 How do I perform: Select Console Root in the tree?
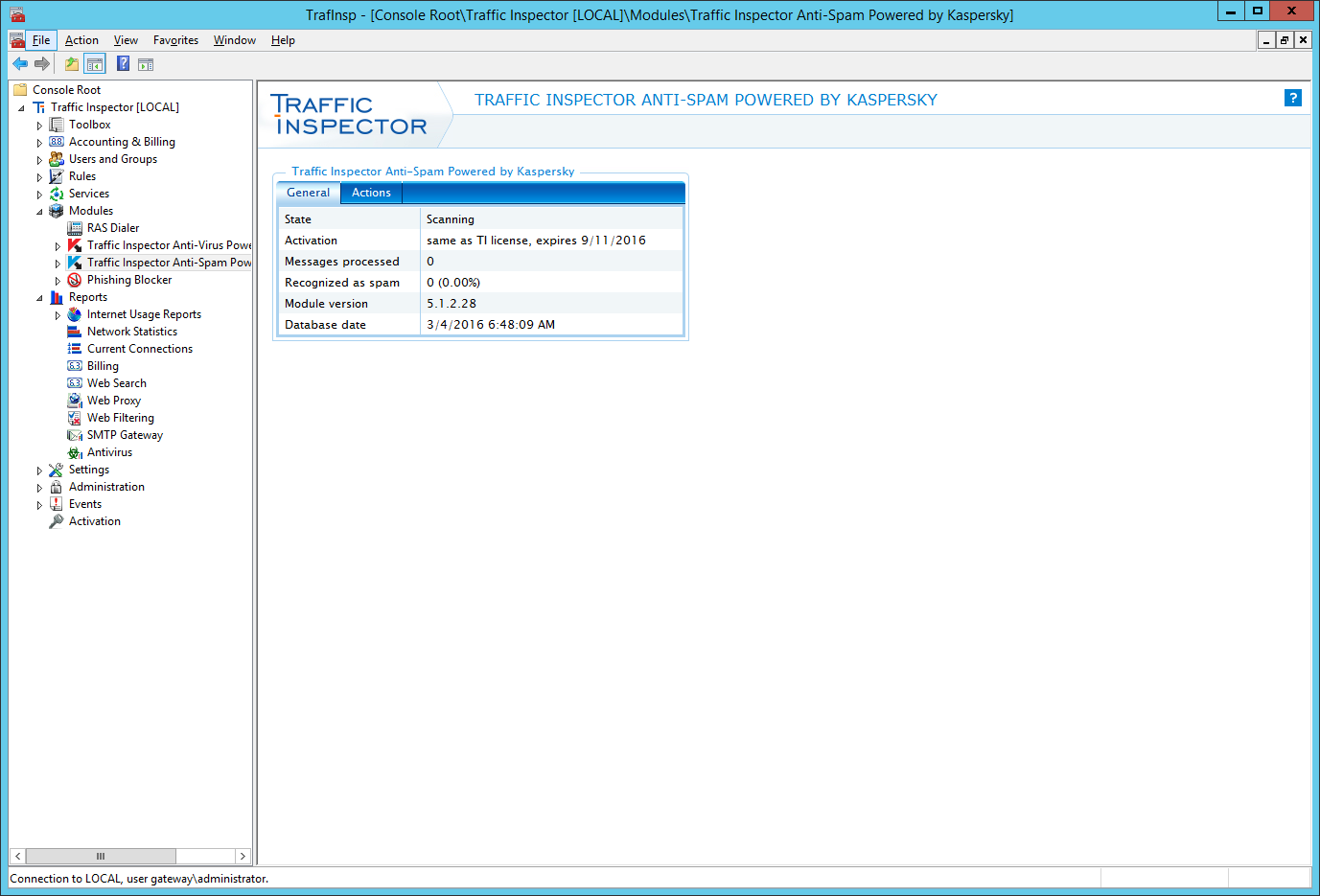[x=66, y=90]
